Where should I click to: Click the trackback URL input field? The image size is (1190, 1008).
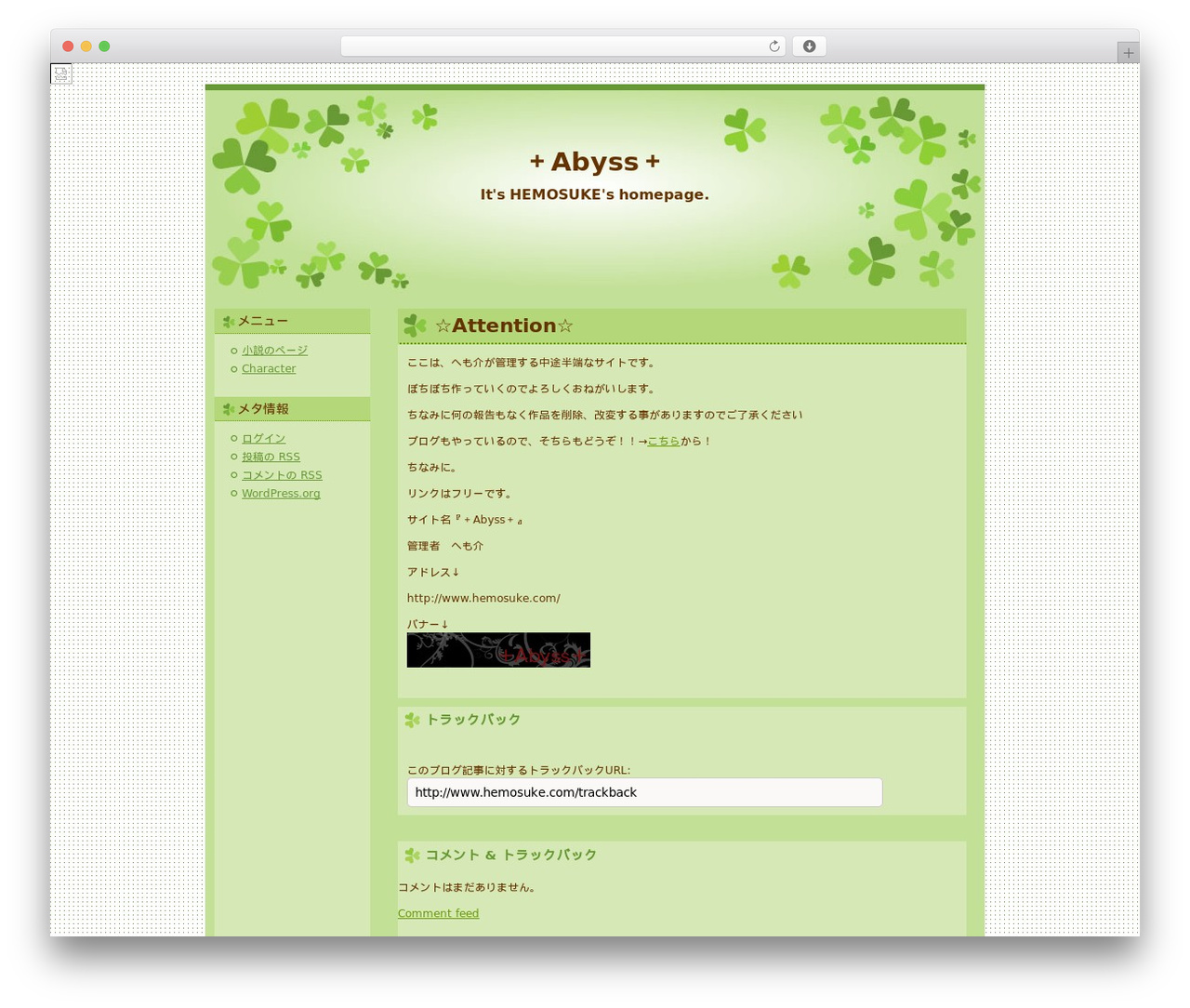coord(644,792)
